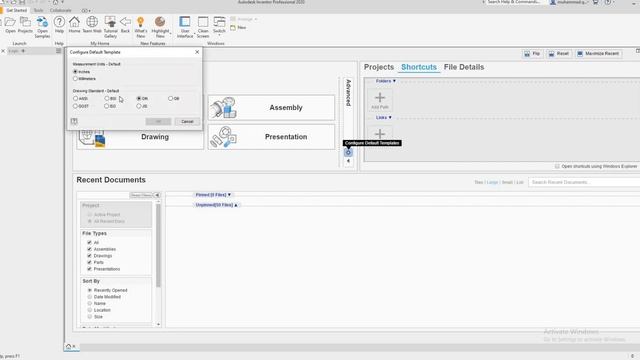Select the JIS drawing standard
This screenshot has width=640, height=360.
(x=139, y=106)
